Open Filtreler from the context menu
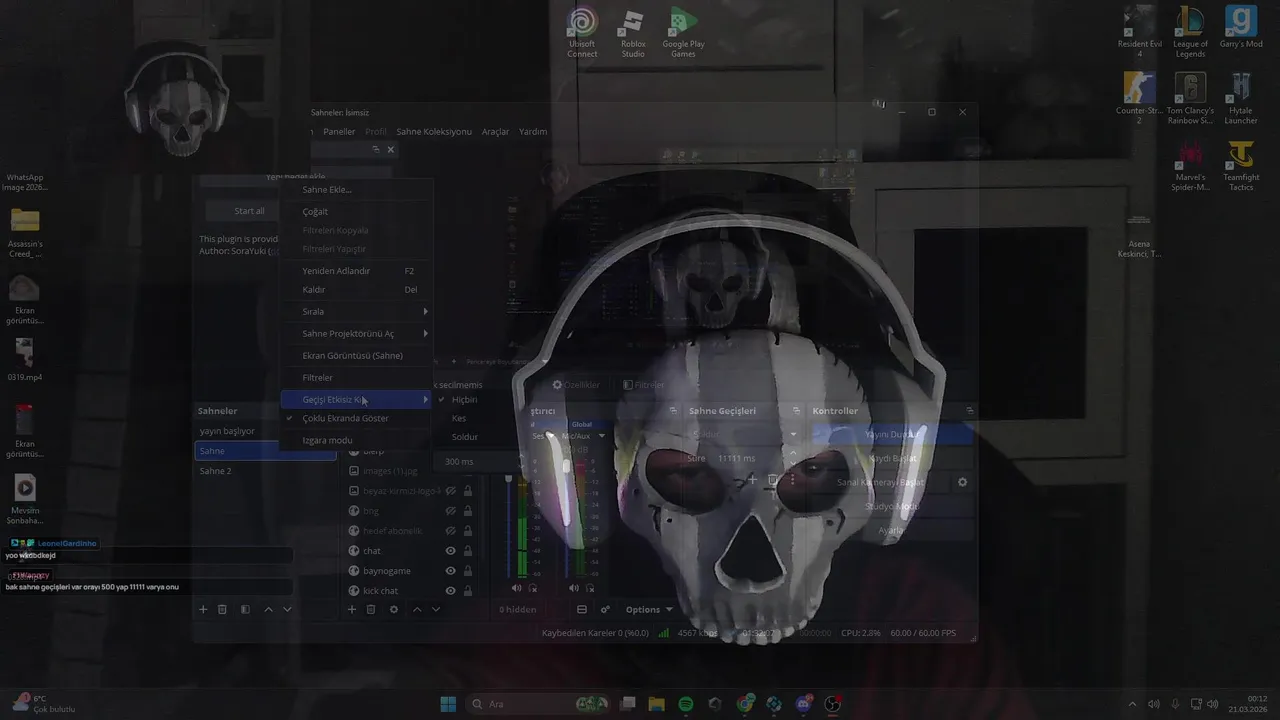 [x=356, y=377]
